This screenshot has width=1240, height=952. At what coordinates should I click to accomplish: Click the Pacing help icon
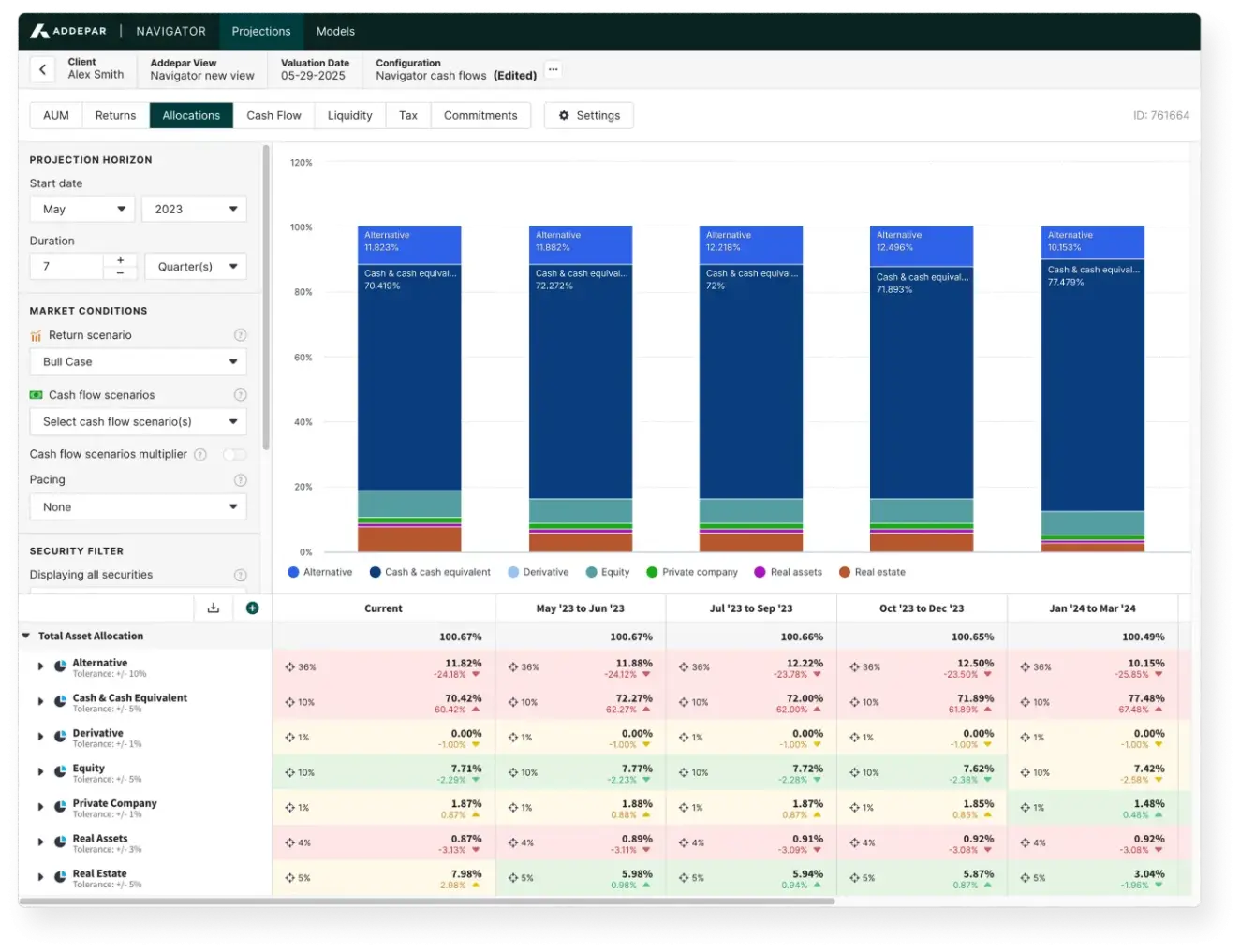pos(240,480)
